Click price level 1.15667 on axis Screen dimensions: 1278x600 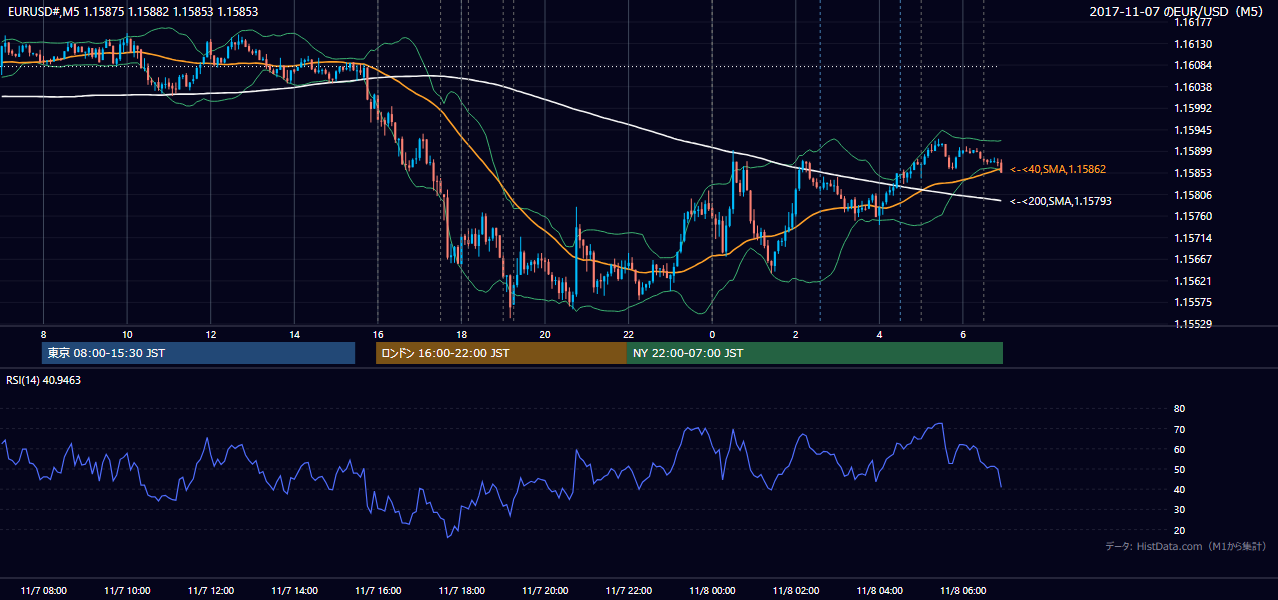tap(1193, 259)
